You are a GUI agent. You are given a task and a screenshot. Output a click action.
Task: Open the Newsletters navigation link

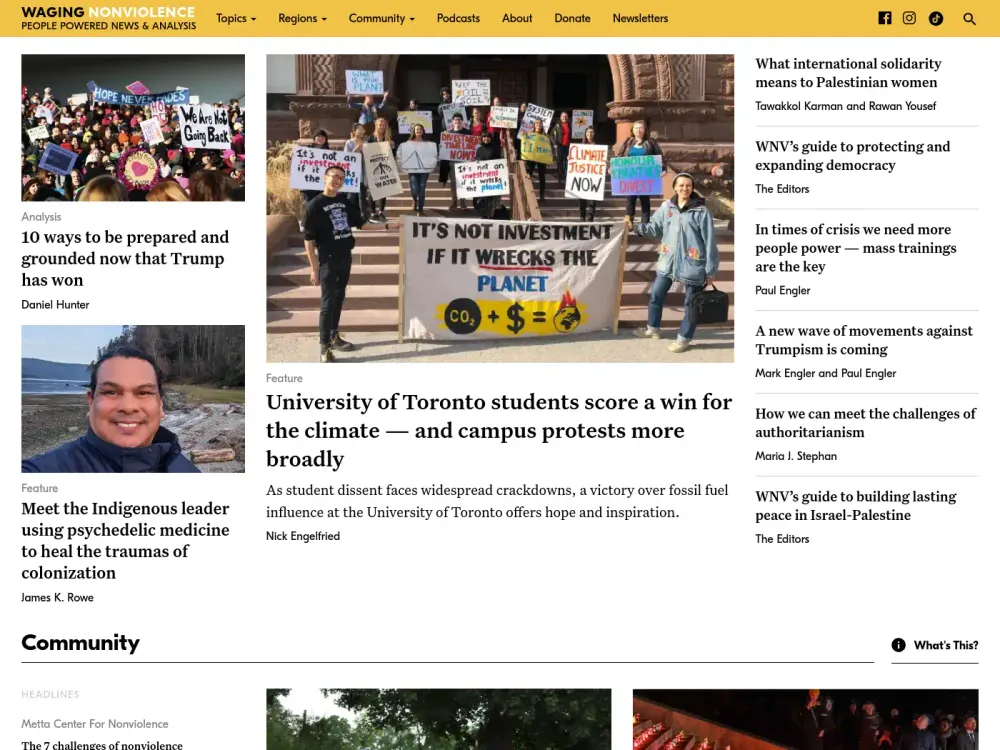point(640,18)
